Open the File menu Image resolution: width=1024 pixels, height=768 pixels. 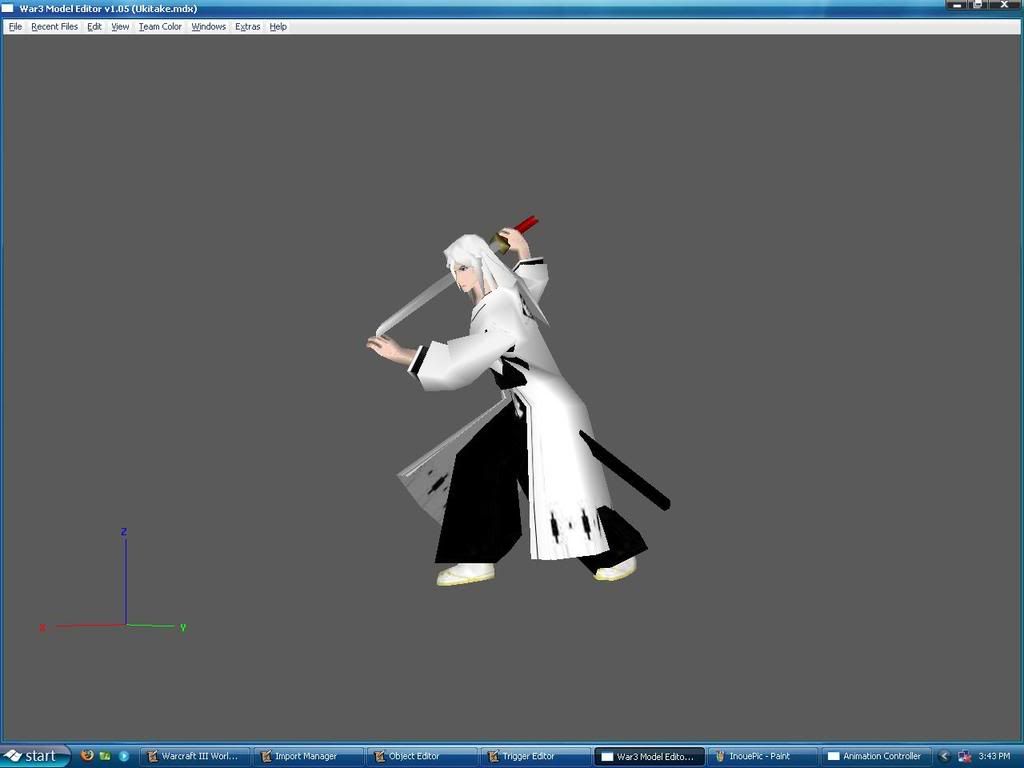(16, 27)
